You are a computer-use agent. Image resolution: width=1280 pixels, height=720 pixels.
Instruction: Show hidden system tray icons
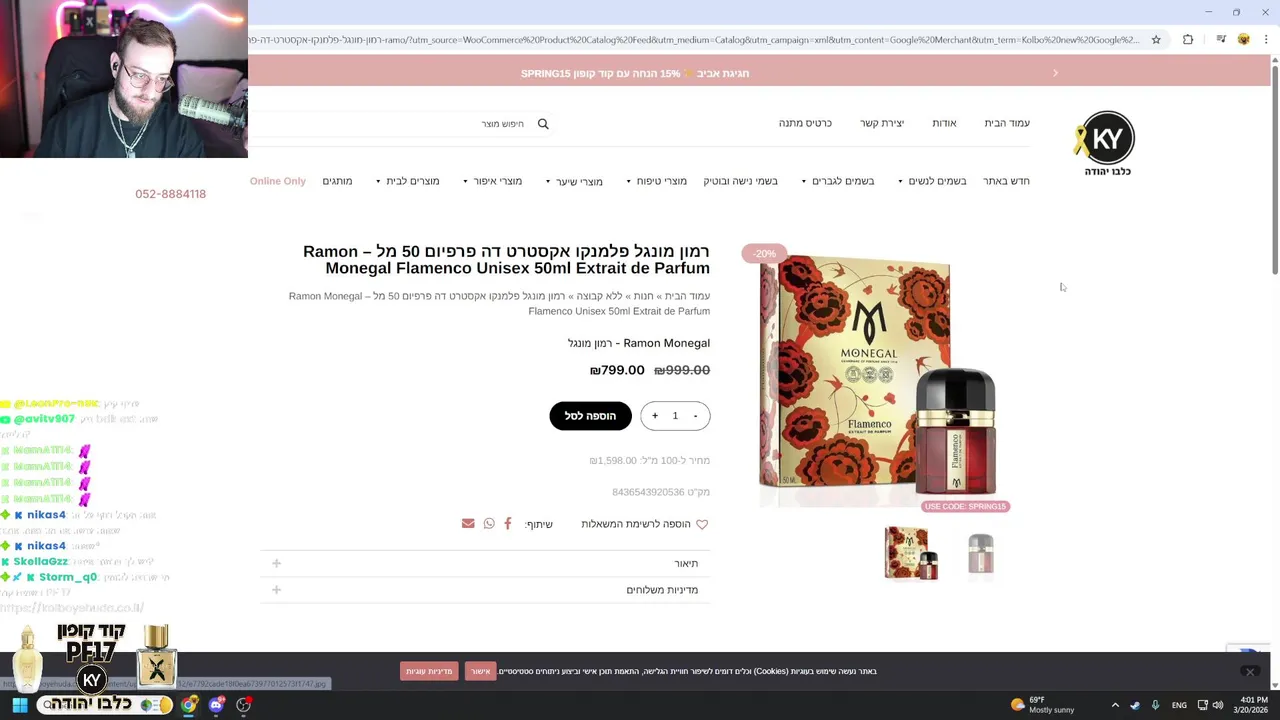pyautogui.click(x=1115, y=705)
